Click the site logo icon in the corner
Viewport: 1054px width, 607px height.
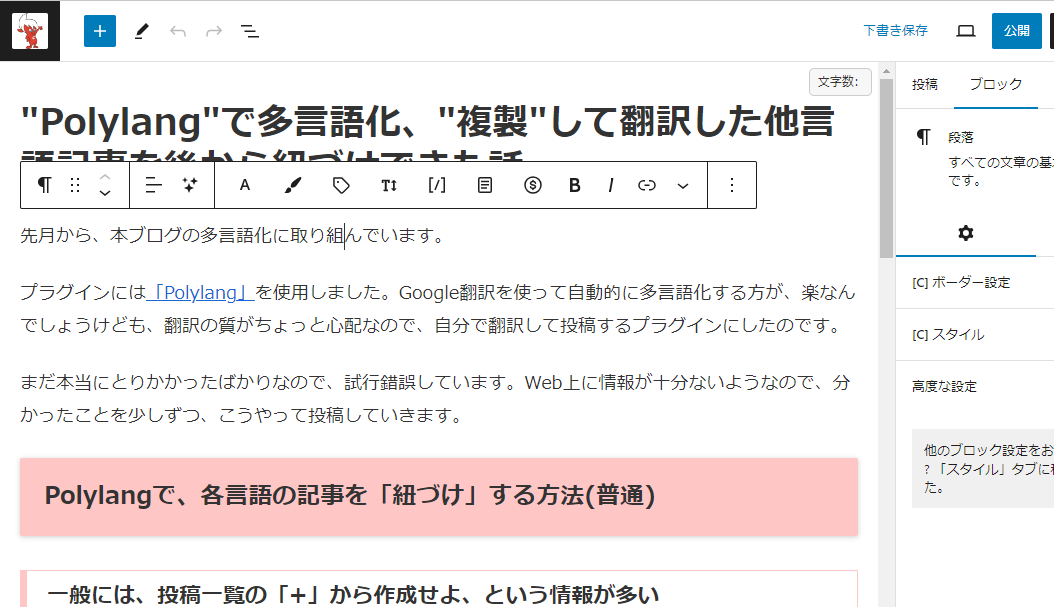pyautogui.click(x=30, y=31)
